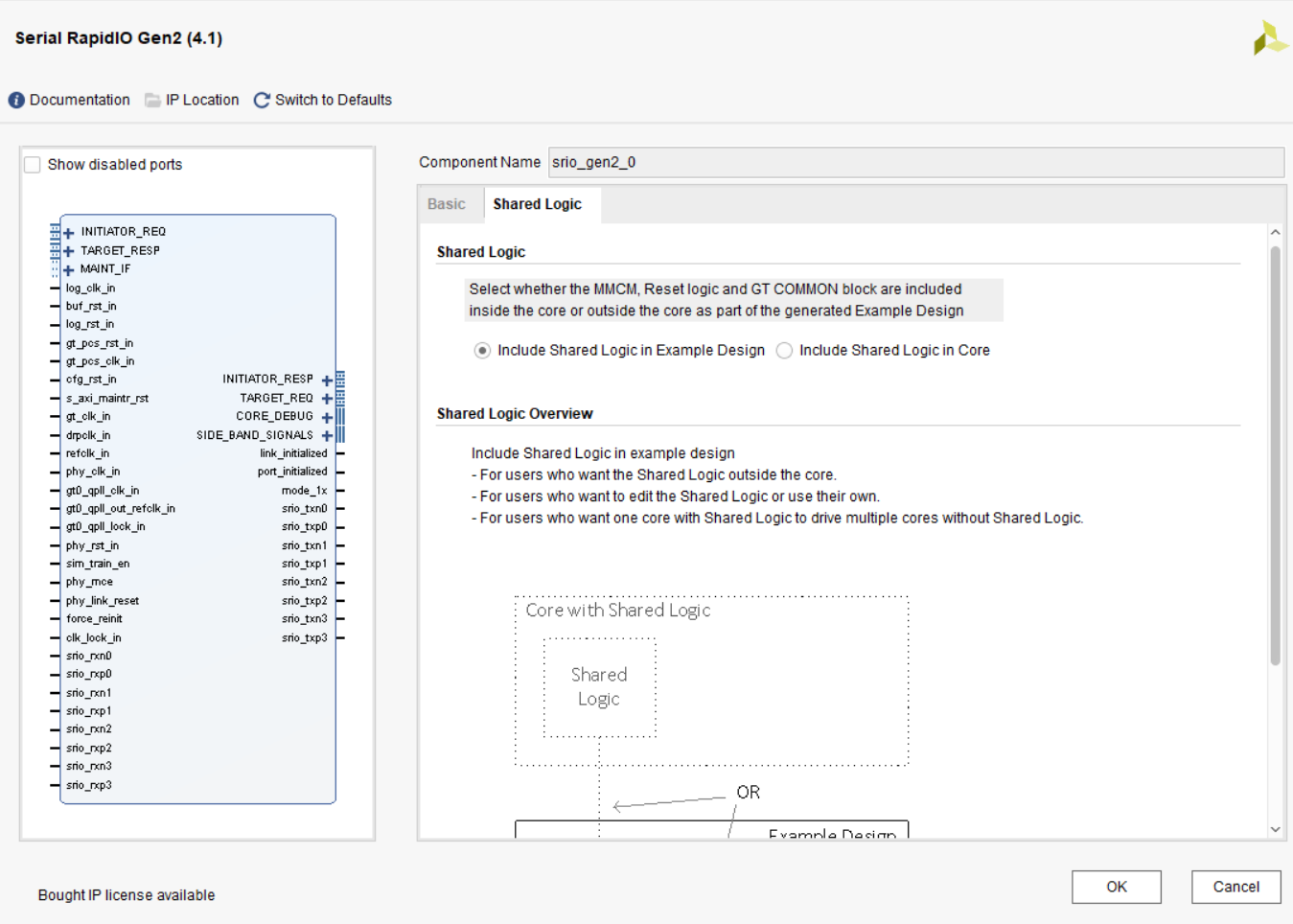Switch to the Basic tab
The width and height of the screenshot is (1293, 924).
(447, 204)
